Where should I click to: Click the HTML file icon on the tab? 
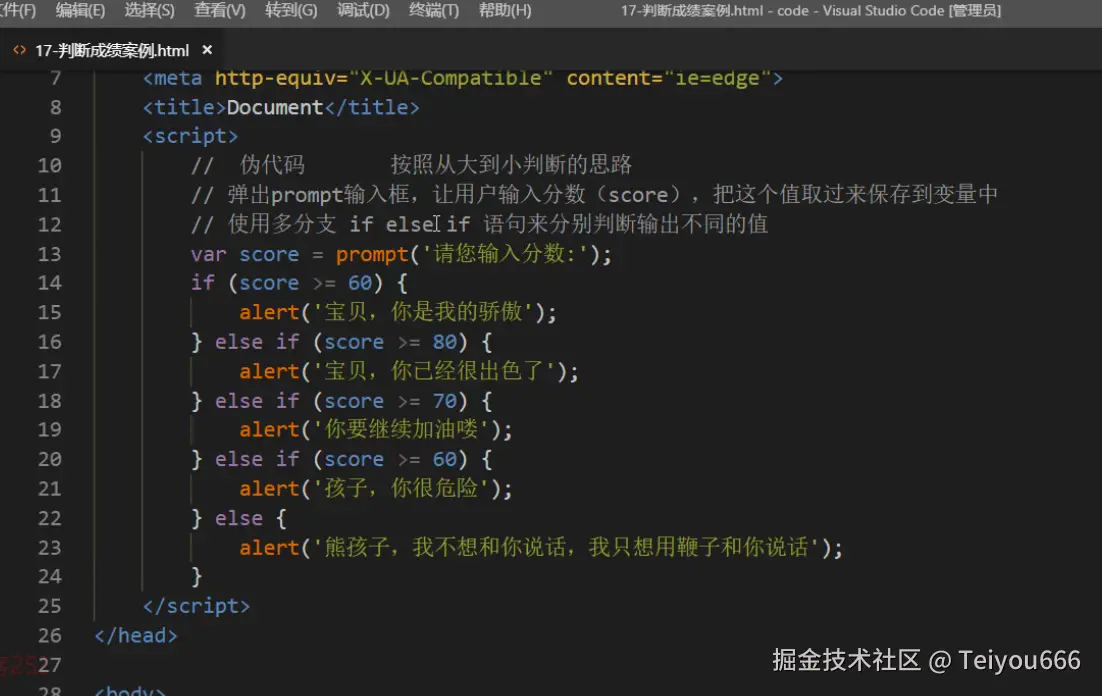(x=20, y=50)
